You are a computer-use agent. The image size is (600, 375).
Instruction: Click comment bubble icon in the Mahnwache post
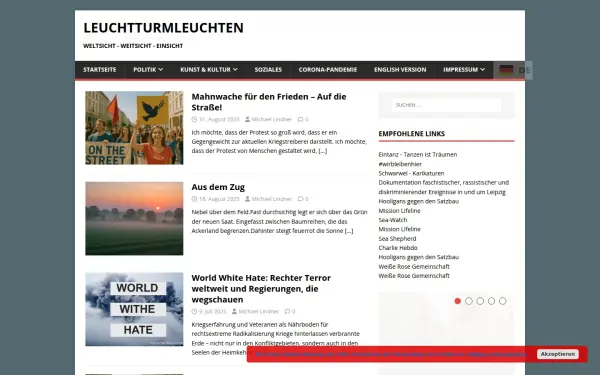300,119
